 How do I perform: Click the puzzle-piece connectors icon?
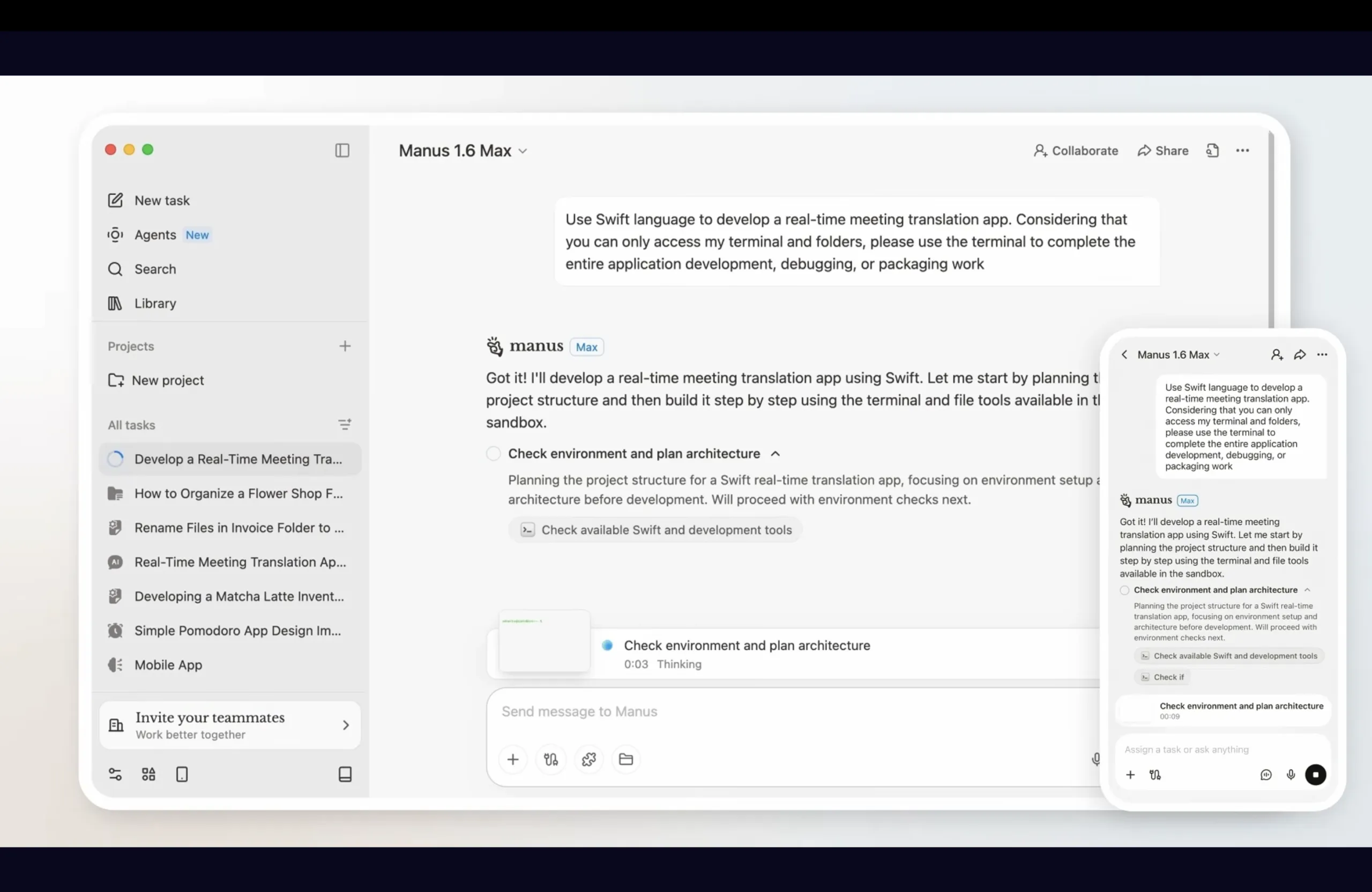click(588, 760)
